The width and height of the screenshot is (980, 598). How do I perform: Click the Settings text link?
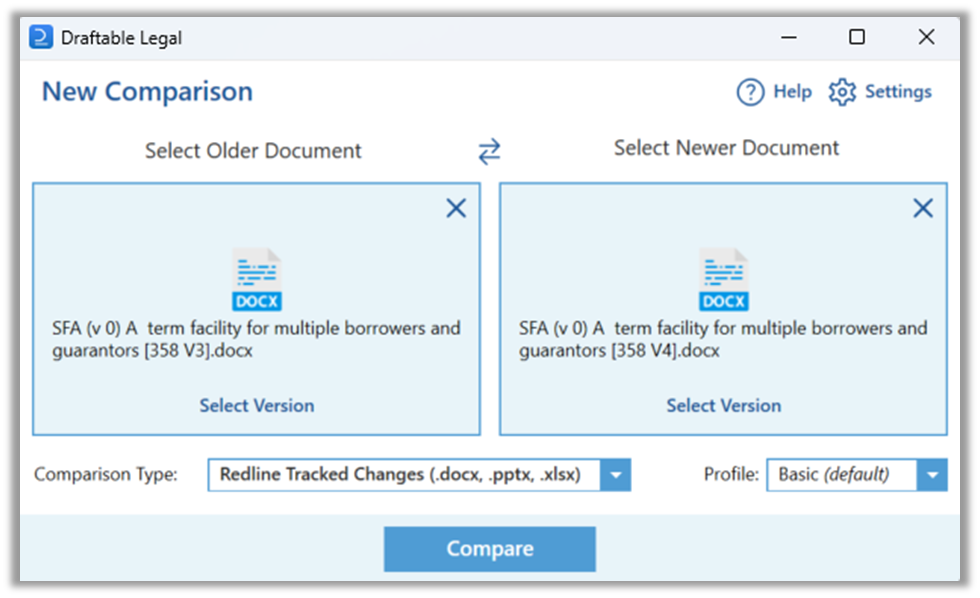point(898,92)
